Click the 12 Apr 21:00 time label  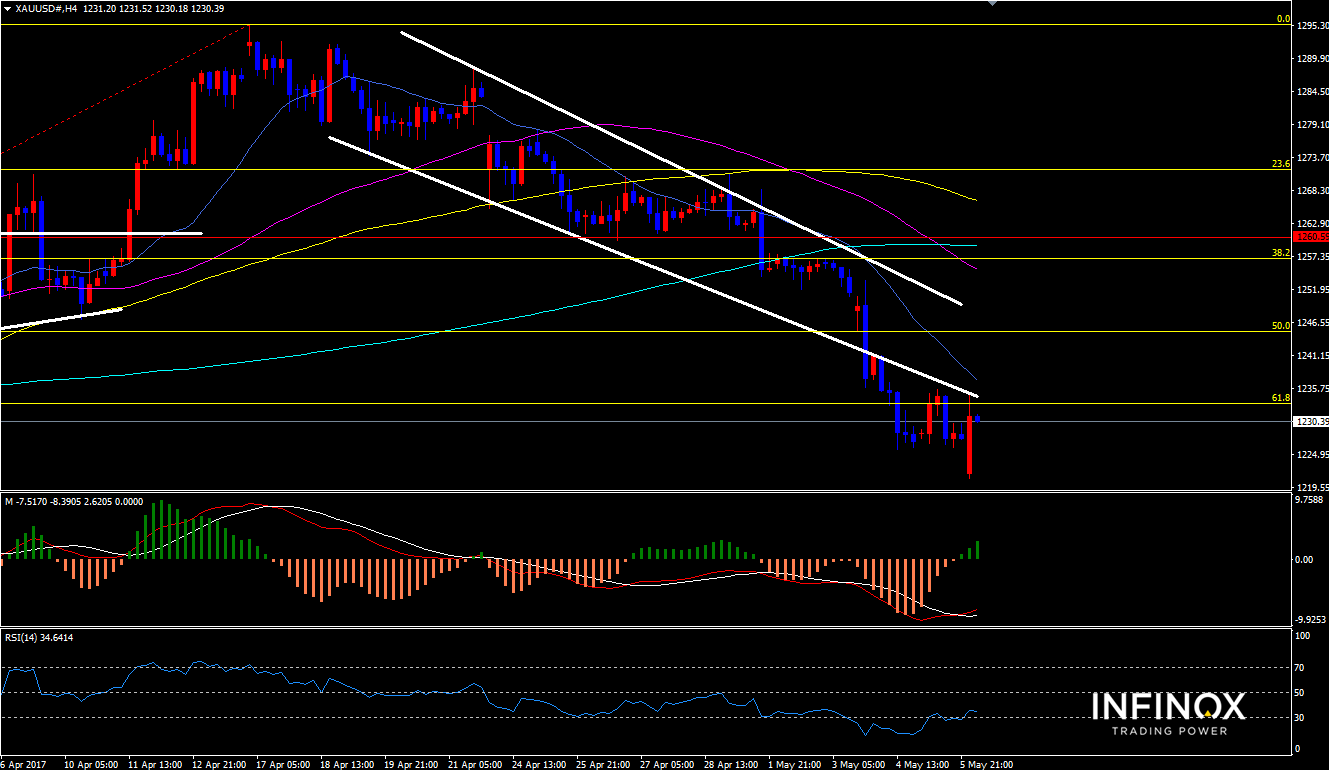click(217, 764)
